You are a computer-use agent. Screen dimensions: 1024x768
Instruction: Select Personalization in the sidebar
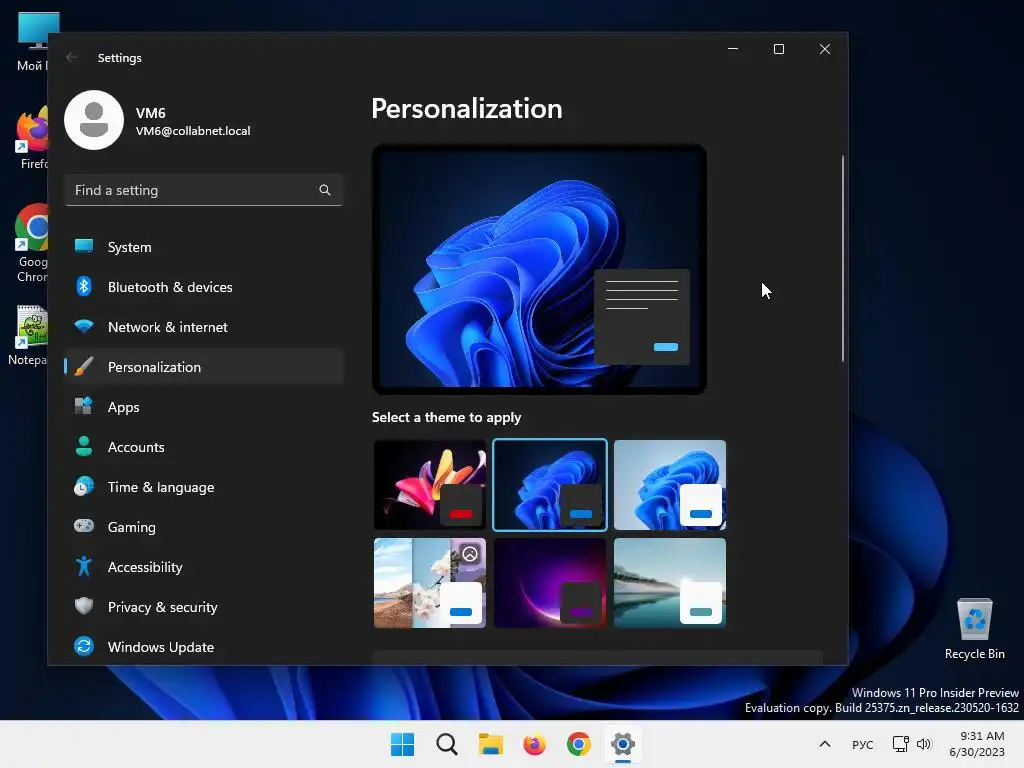[204, 366]
